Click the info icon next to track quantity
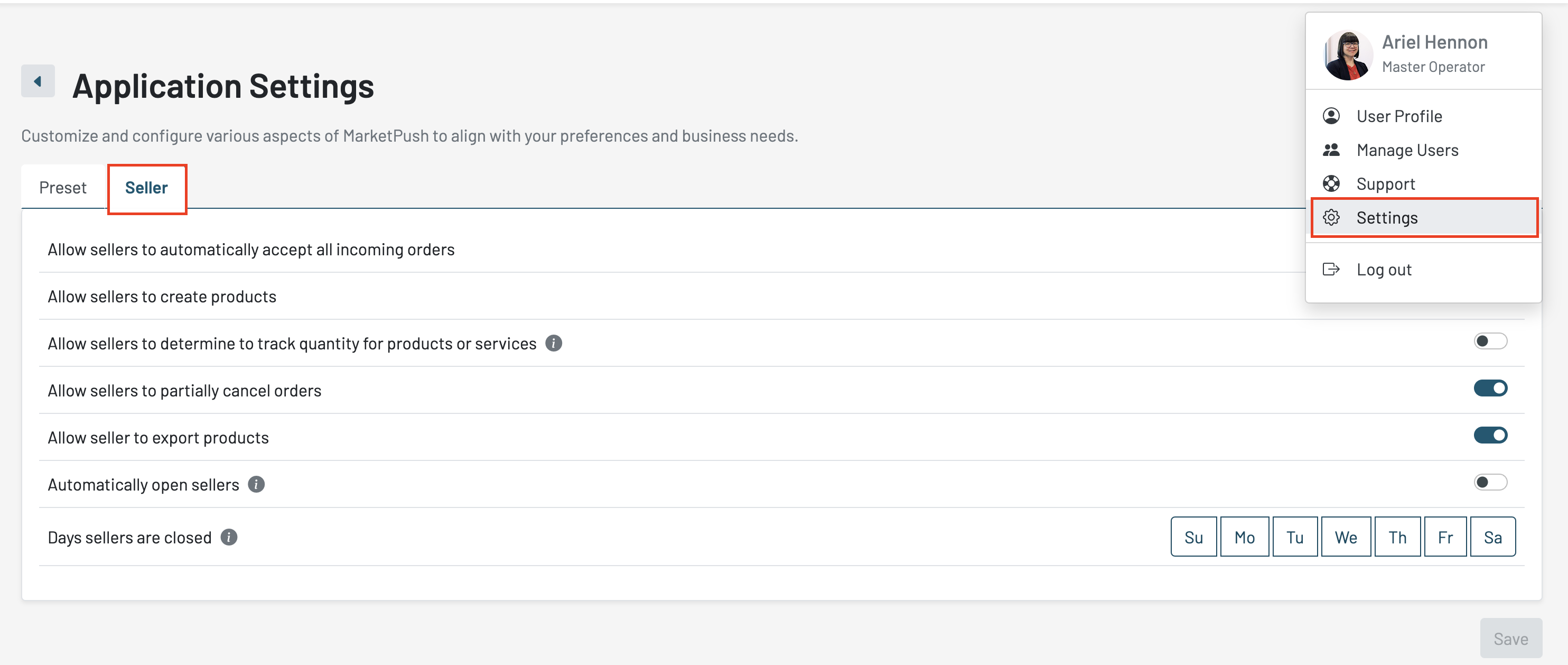 pyautogui.click(x=553, y=344)
